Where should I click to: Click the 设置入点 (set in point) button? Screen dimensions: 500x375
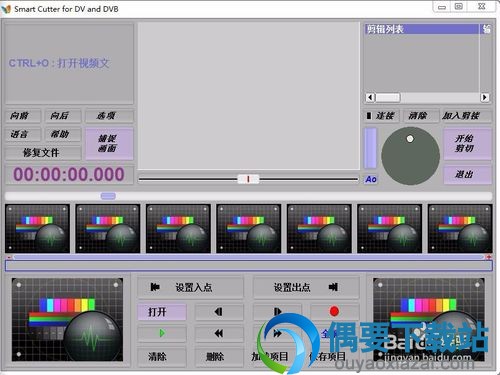pyautogui.click(x=190, y=287)
